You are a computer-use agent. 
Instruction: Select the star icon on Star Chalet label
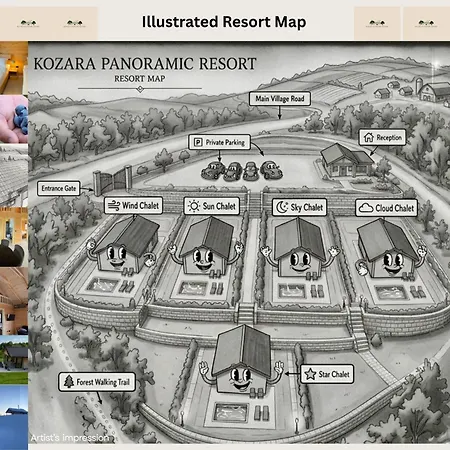pos(310,374)
